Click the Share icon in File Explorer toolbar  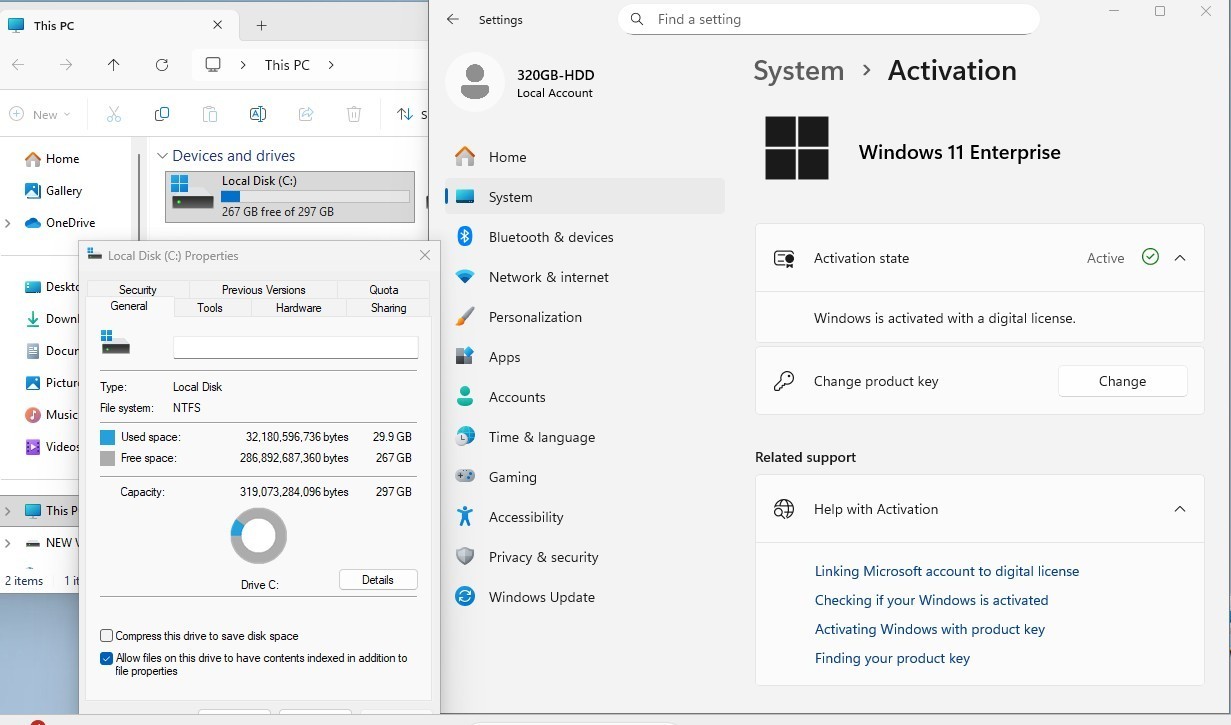tap(306, 115)
